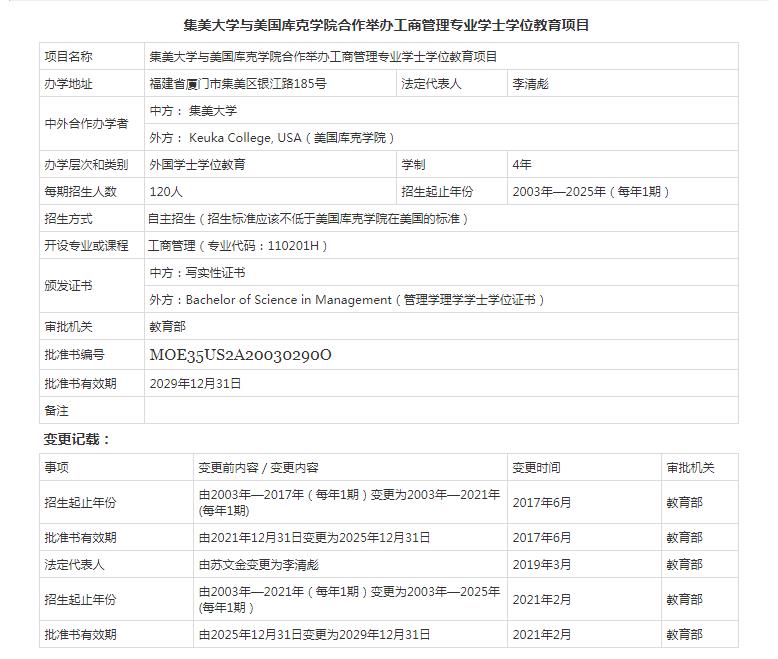Select the 开设专业或课程 label
The image size is (778, 659).
pyautogui.click(x=86, y=245)
